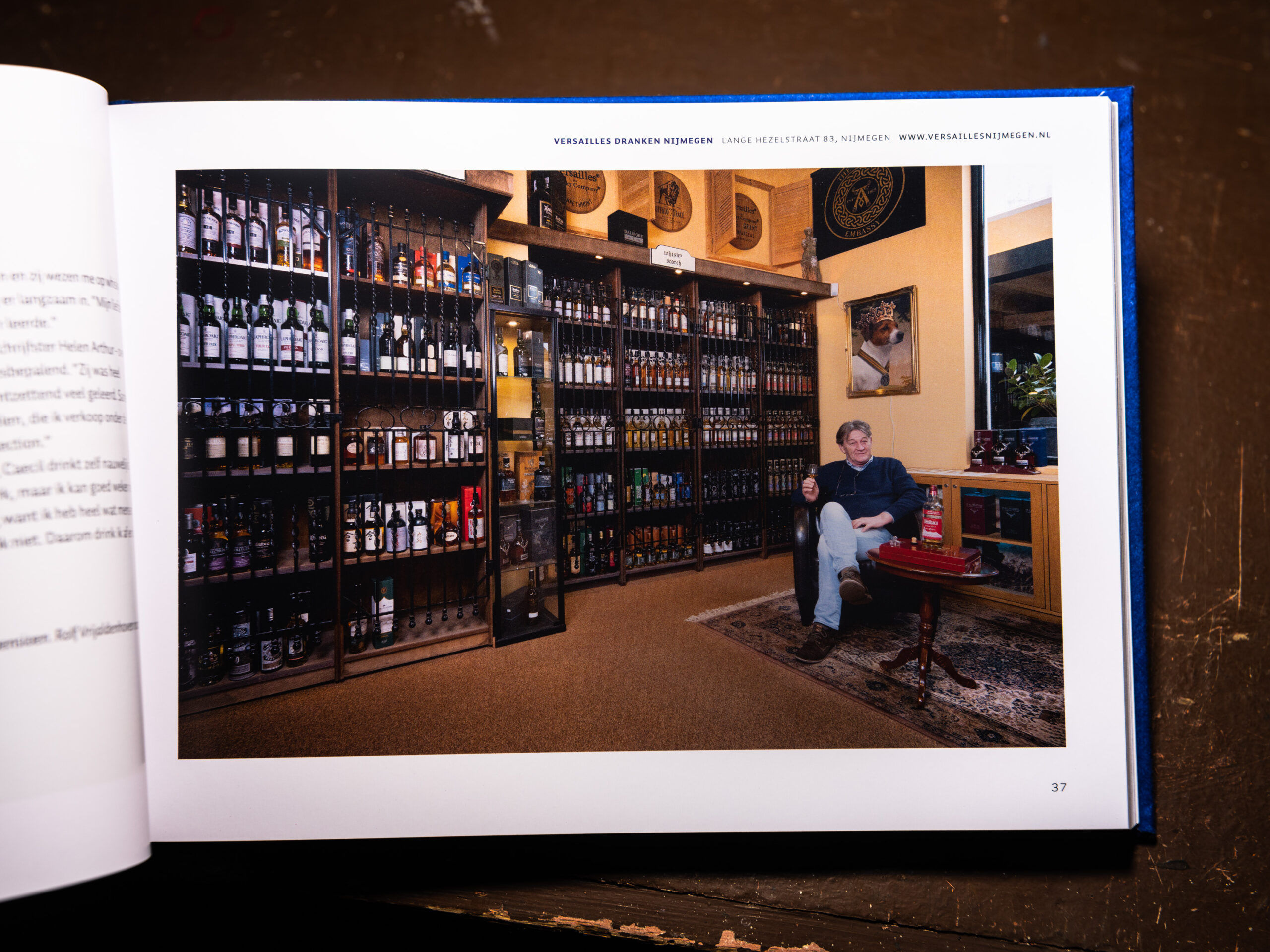Click the Versailles Dranken Nijmegen heading
Image resolution: width=1270 pixels, height=952 pixels.
[x=634, y=141]
